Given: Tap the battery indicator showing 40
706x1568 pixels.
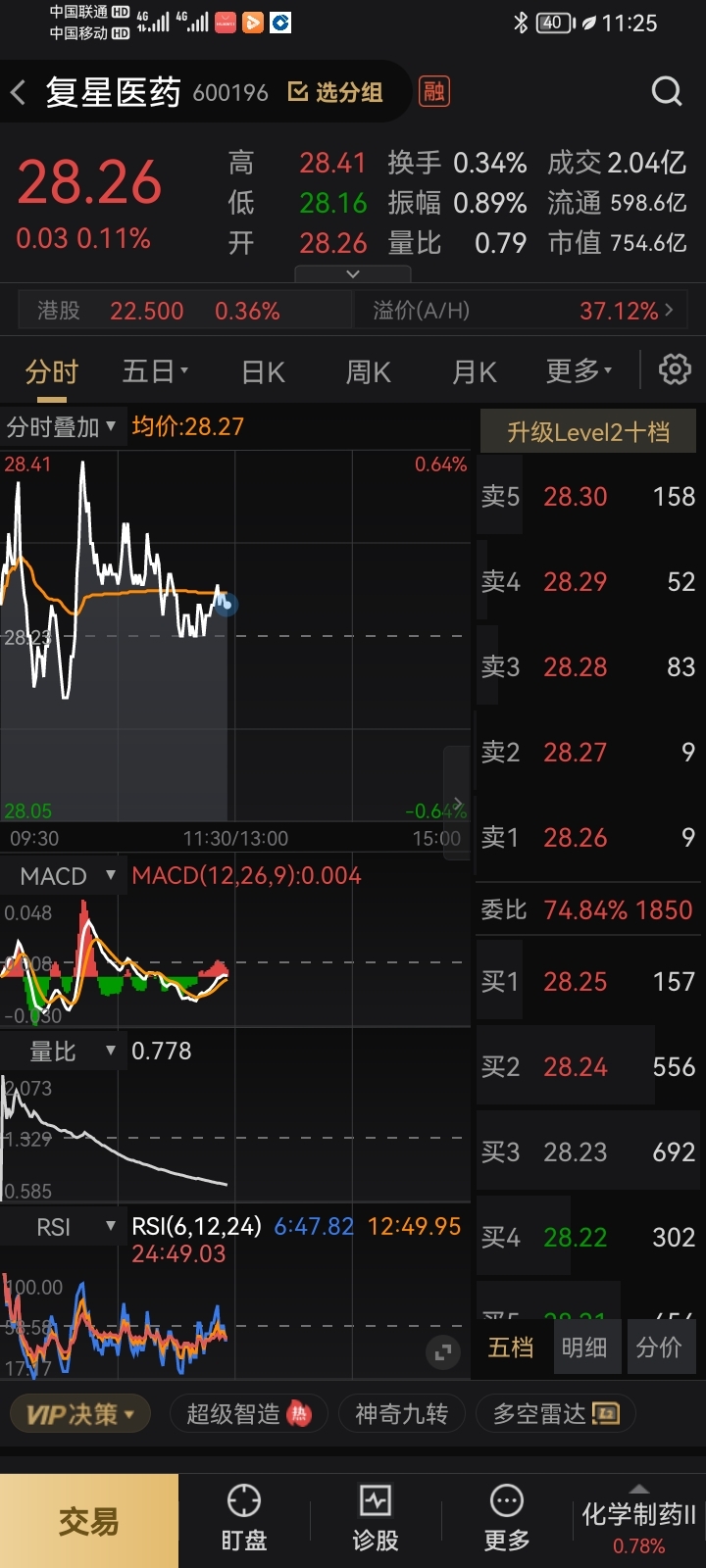Looking at the screenshot, I should pos(556,23).
